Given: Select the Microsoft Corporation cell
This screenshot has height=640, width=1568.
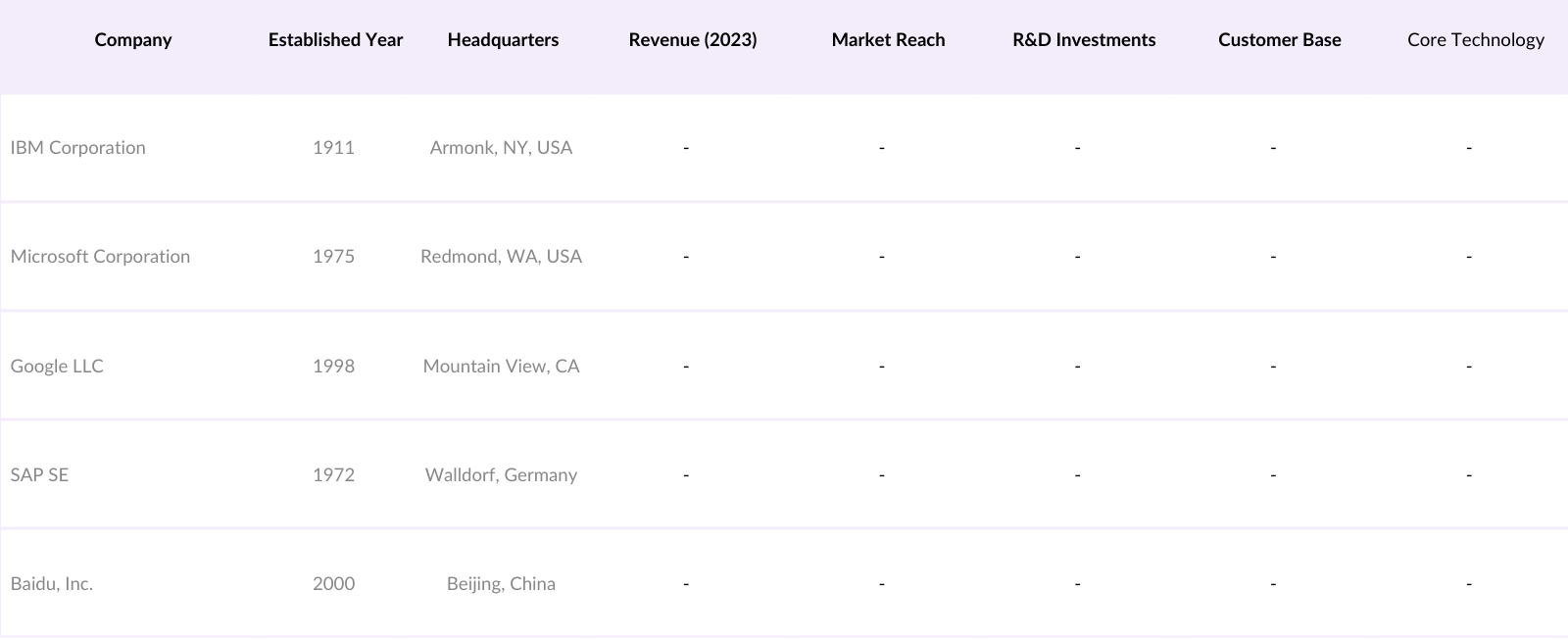Looking at the screenshot, I should 100,257.
